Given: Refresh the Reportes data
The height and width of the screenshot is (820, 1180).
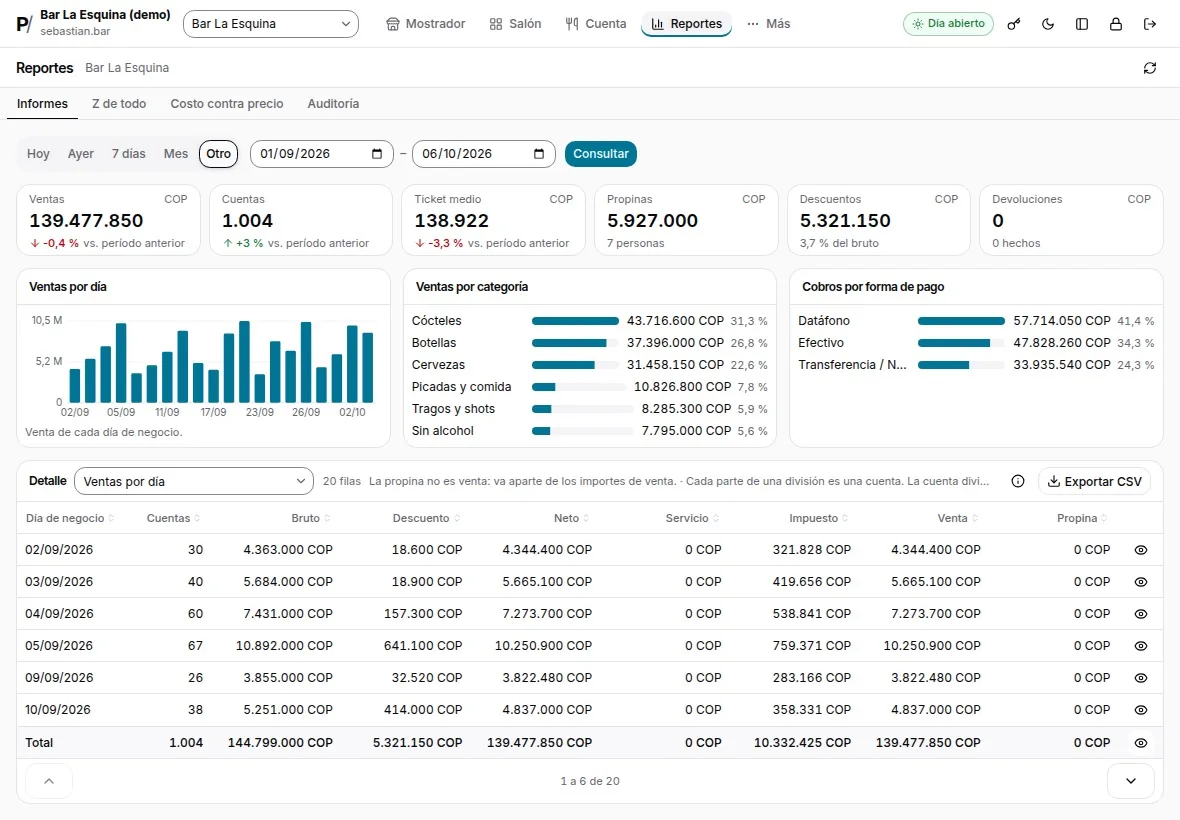Looking at the screenshot, I should coord(1149,68).
